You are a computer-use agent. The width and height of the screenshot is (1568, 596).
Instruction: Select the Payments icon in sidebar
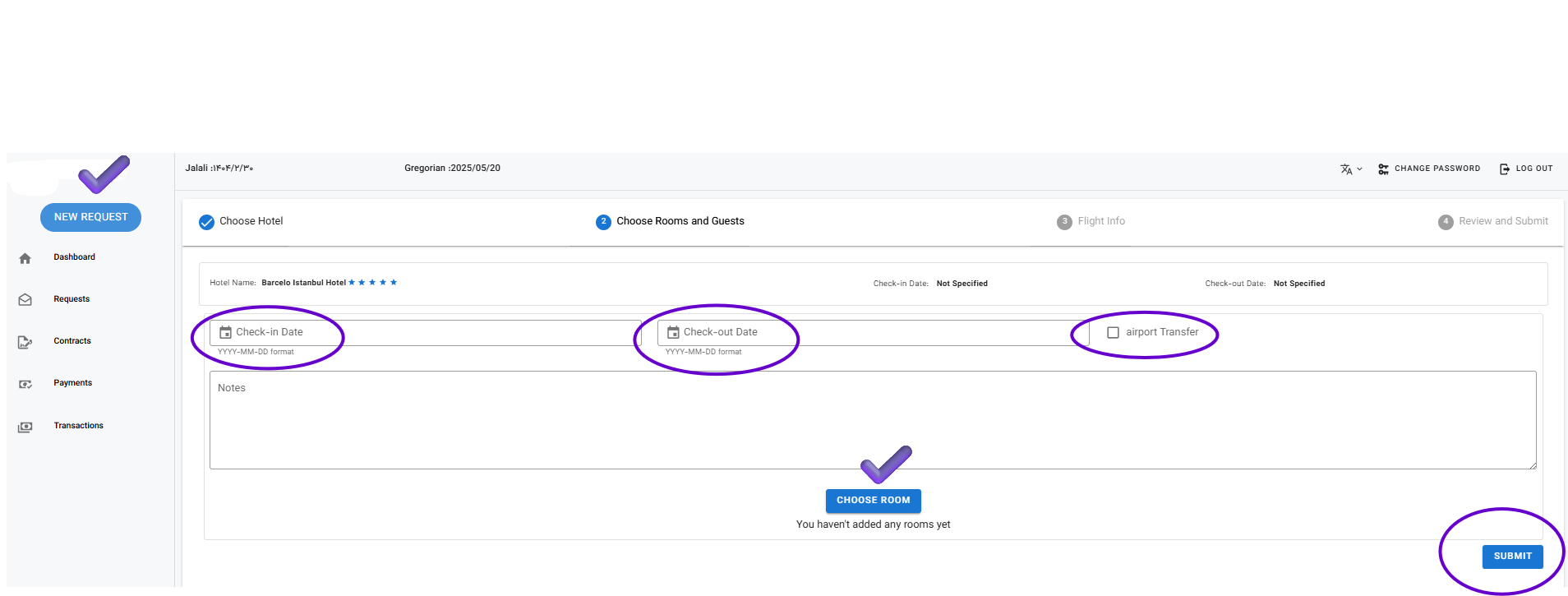pos(25,384)
